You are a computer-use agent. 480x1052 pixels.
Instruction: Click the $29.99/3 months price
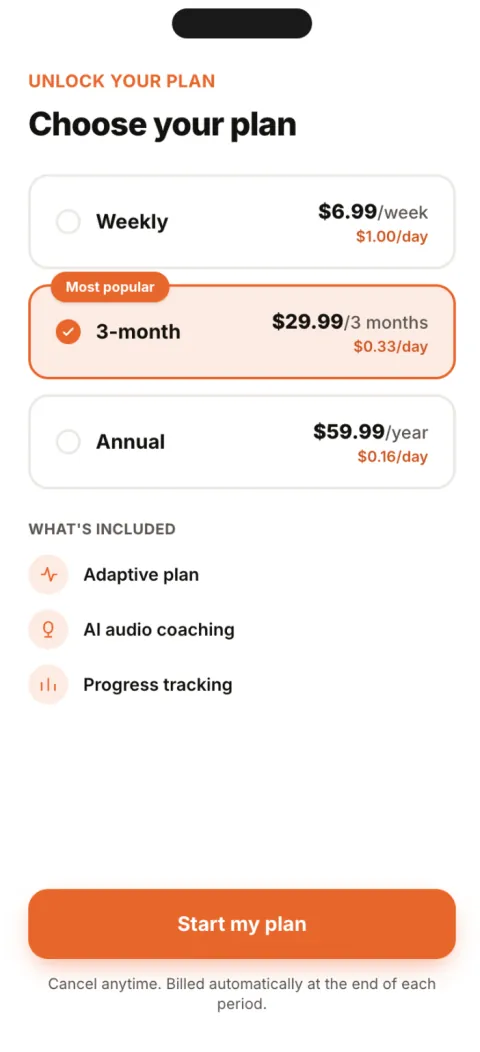coord(350,322)
